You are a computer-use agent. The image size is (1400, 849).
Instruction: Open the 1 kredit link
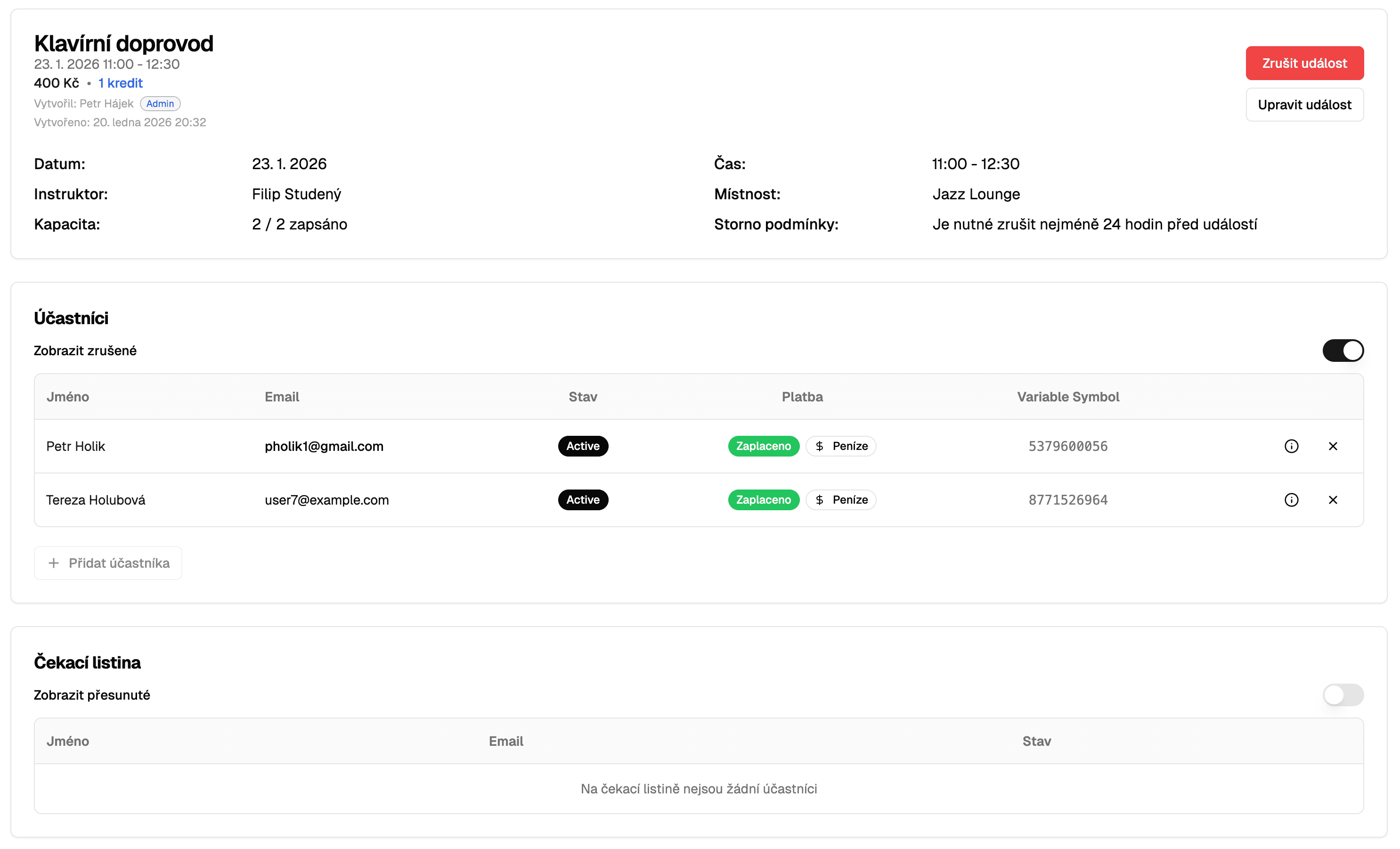(120, 83)
